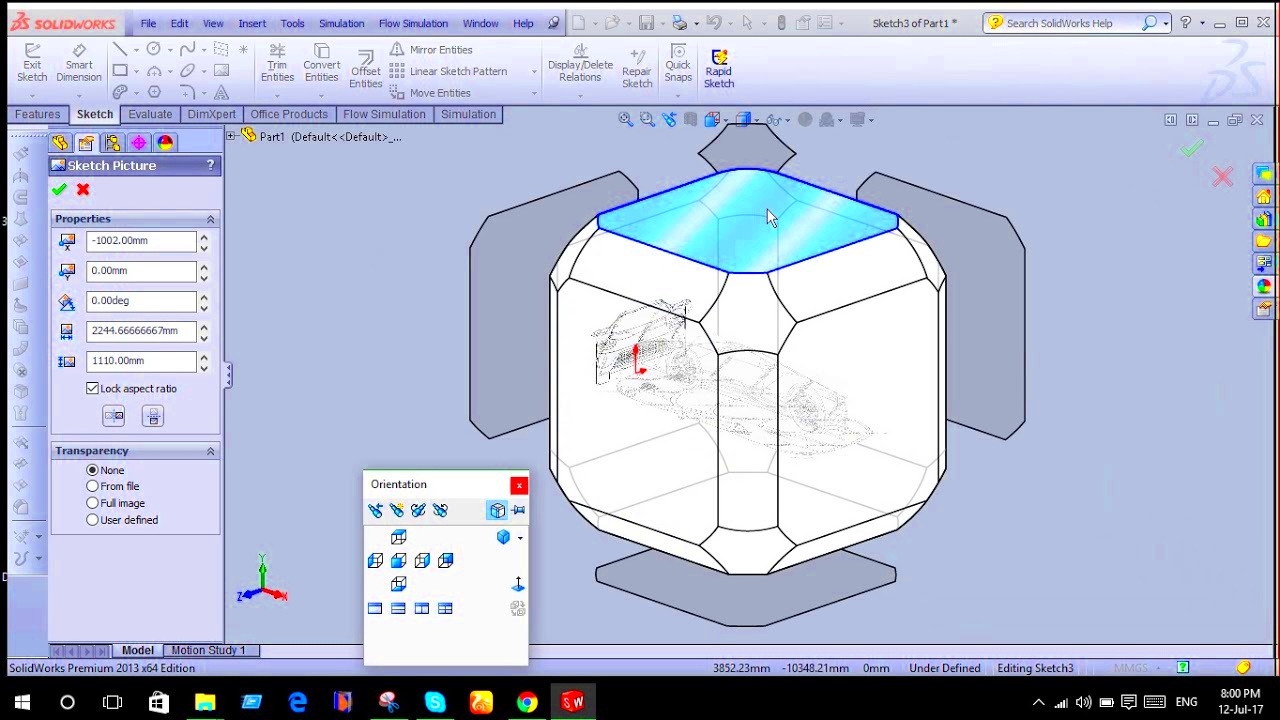Click Mirror Entities
Viewport: 1280px width, 720px height.
tap(431, 49)
